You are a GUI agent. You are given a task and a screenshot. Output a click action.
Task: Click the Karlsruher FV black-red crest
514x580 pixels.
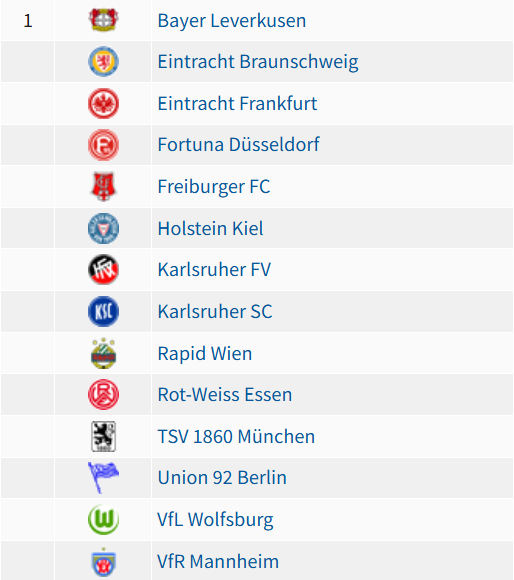[x=104, y=270]
